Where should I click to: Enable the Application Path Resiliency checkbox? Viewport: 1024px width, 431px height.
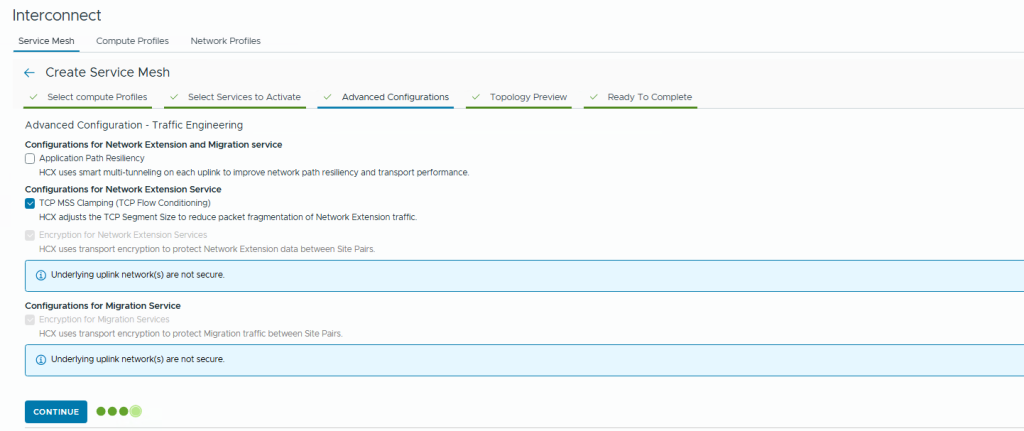[29, 158]
